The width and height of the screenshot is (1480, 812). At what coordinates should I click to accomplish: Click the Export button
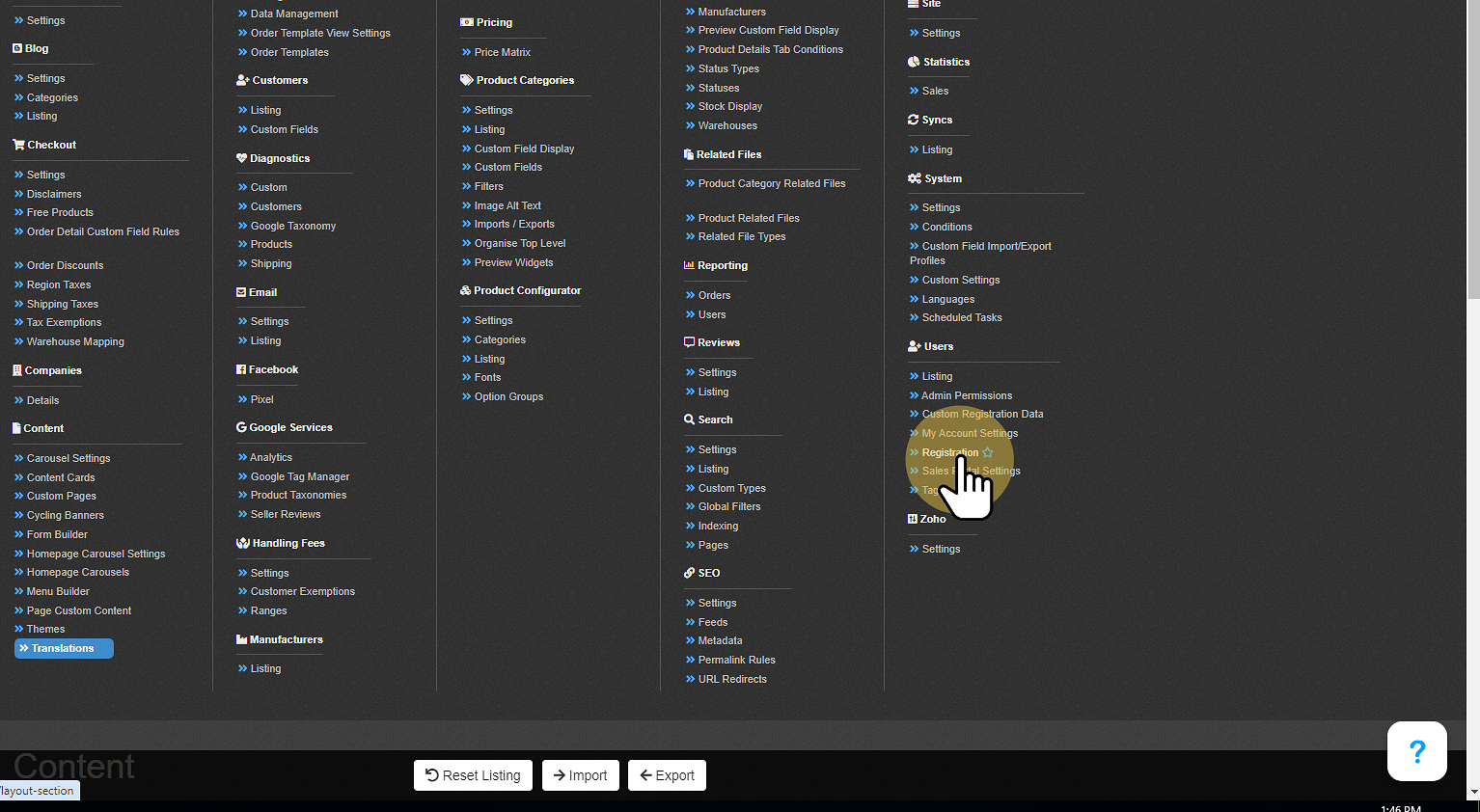pyautogui.click(x=668, y=775)
